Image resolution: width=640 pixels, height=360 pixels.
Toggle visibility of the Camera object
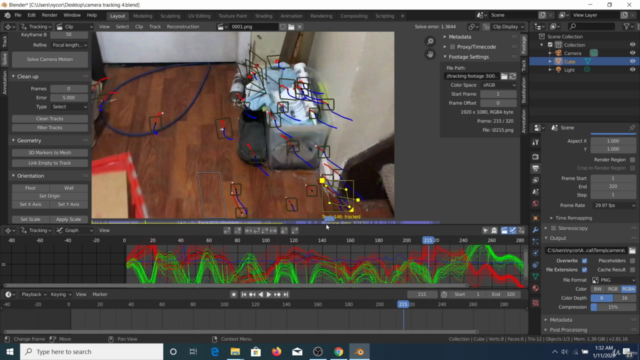click(x=633, y=53)
